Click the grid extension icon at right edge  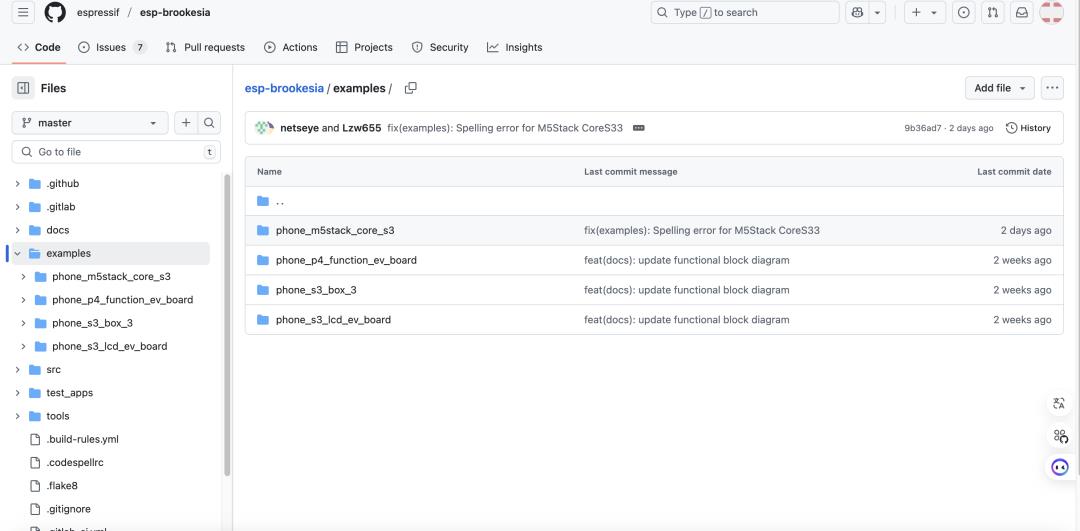pos(1059,435)
